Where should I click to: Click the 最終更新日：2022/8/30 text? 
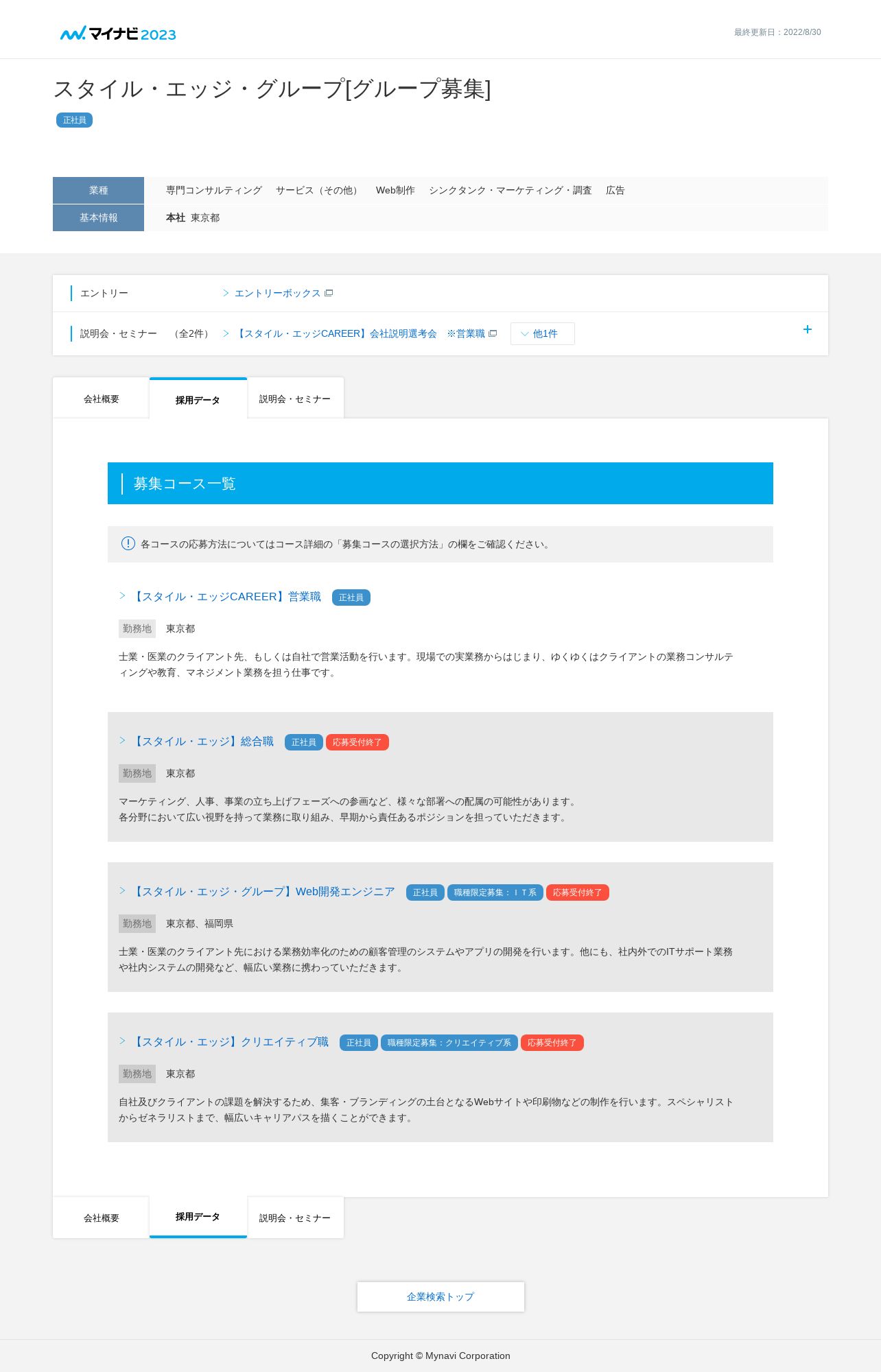777,32
